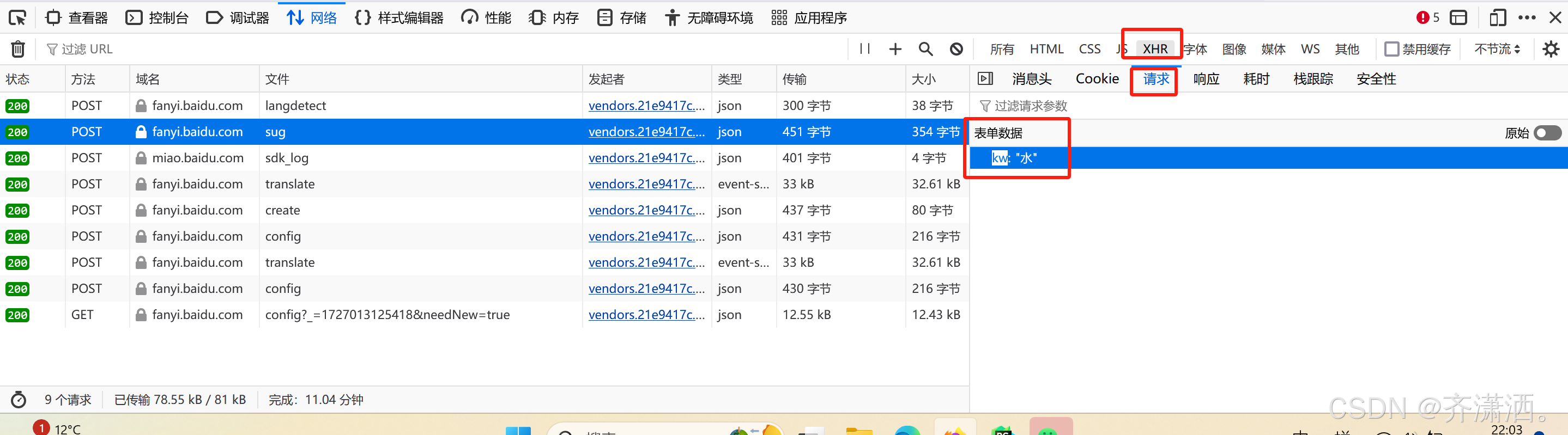Screen dimensions: 1568x435
Task: Activate the element picker icon
Action: pos(17,17)
